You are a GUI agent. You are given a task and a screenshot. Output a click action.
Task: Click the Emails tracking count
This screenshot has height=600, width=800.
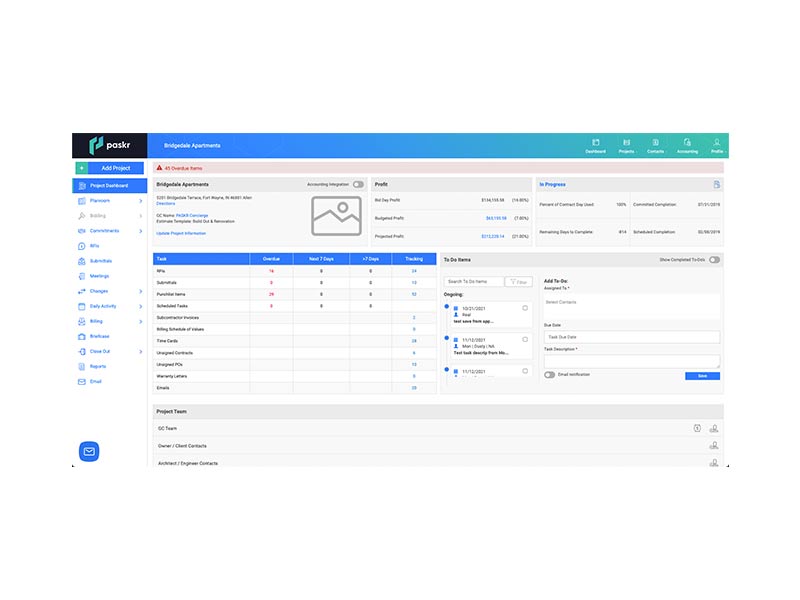414,388
